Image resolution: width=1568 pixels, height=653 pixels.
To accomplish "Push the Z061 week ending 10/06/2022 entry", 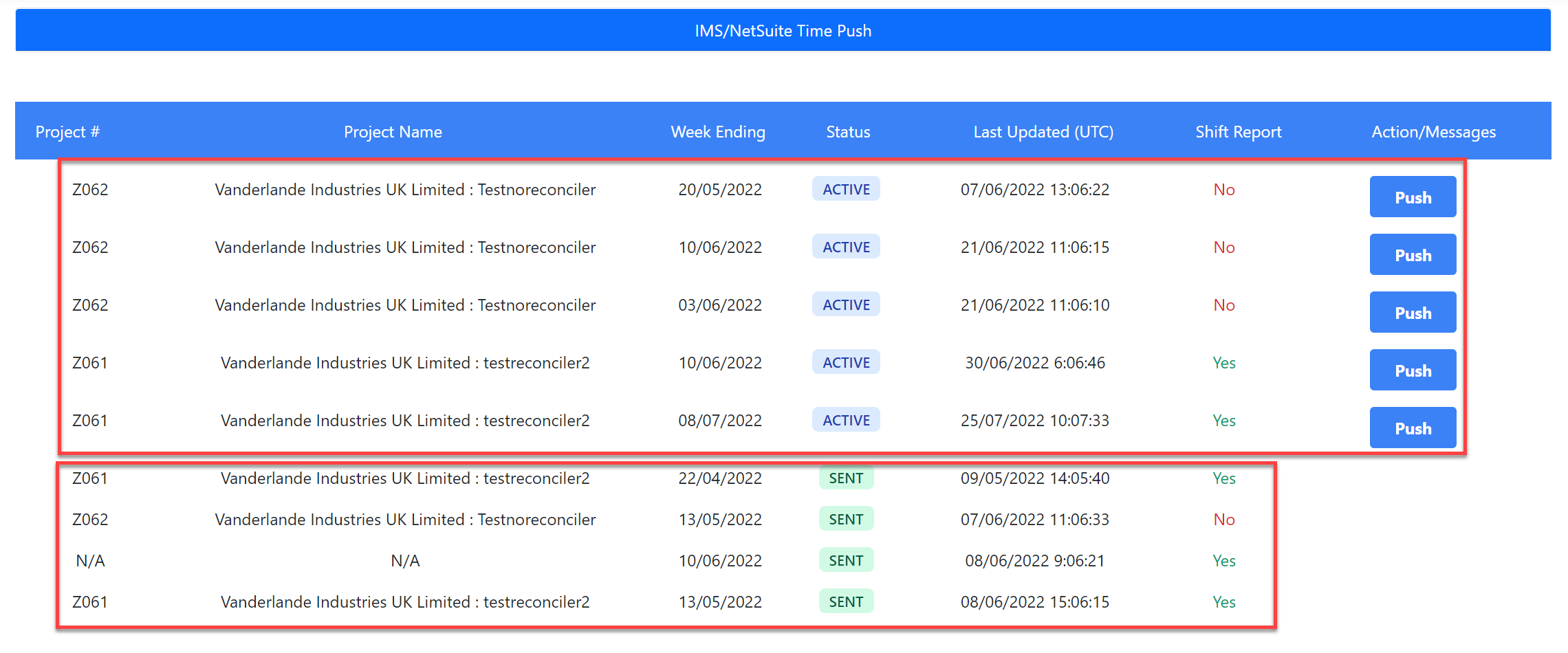I will (x=1413, y=370).
